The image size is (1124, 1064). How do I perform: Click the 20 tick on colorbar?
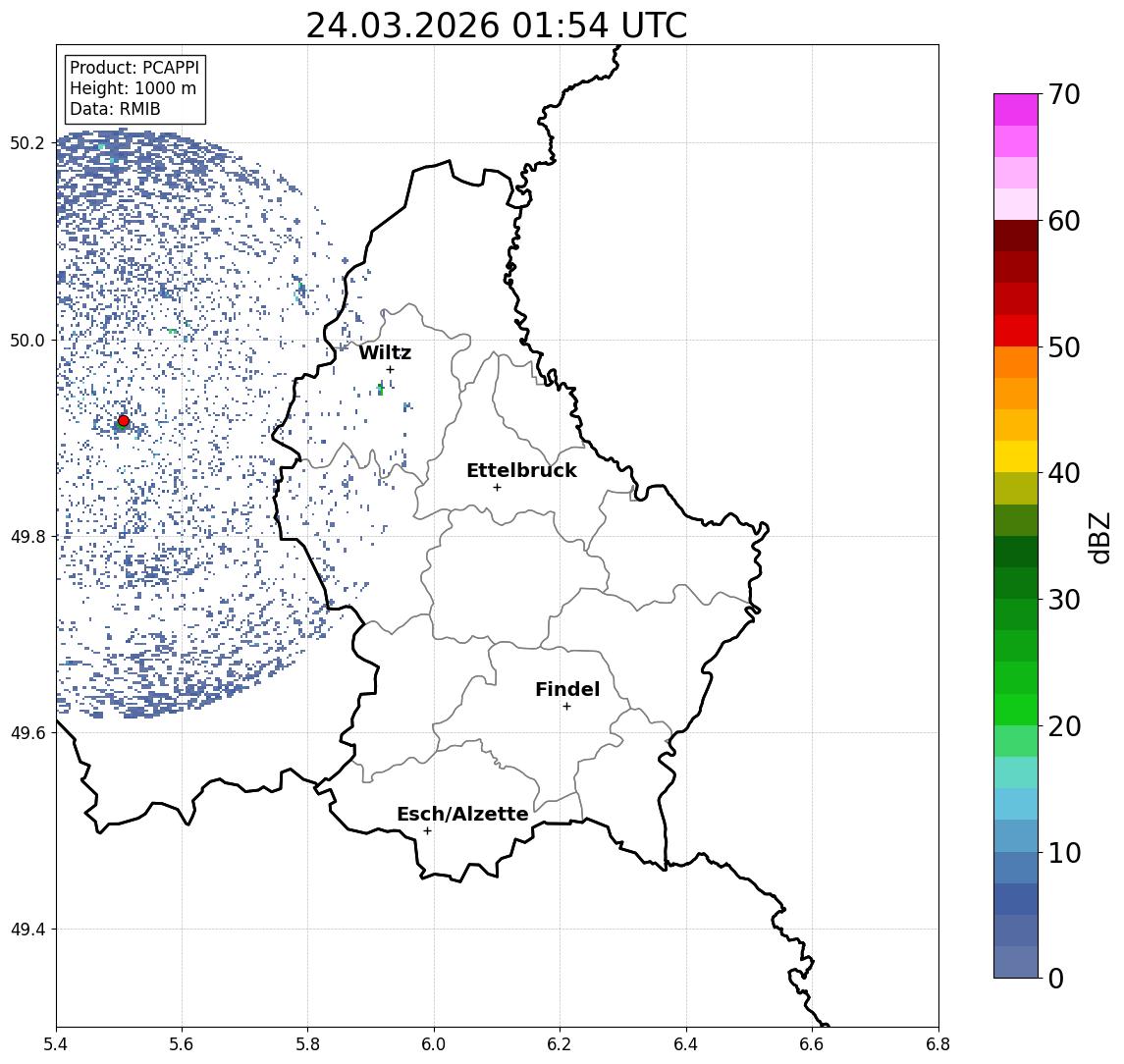[x=1064, y=726]
